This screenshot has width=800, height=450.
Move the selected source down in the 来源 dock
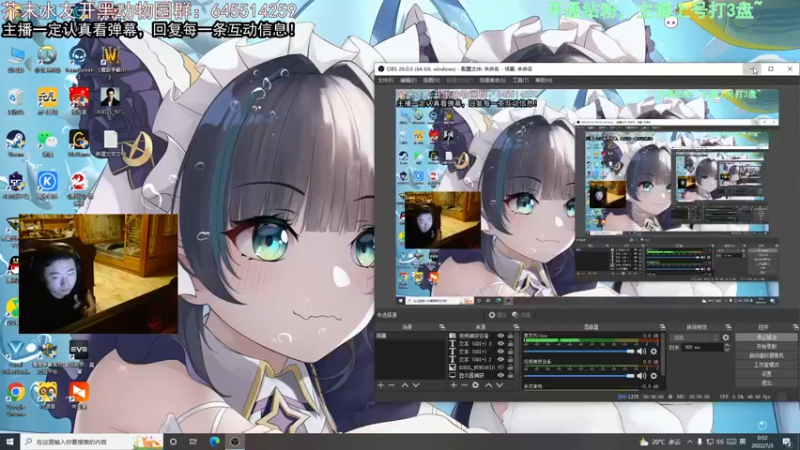click(x=499, y=385)
